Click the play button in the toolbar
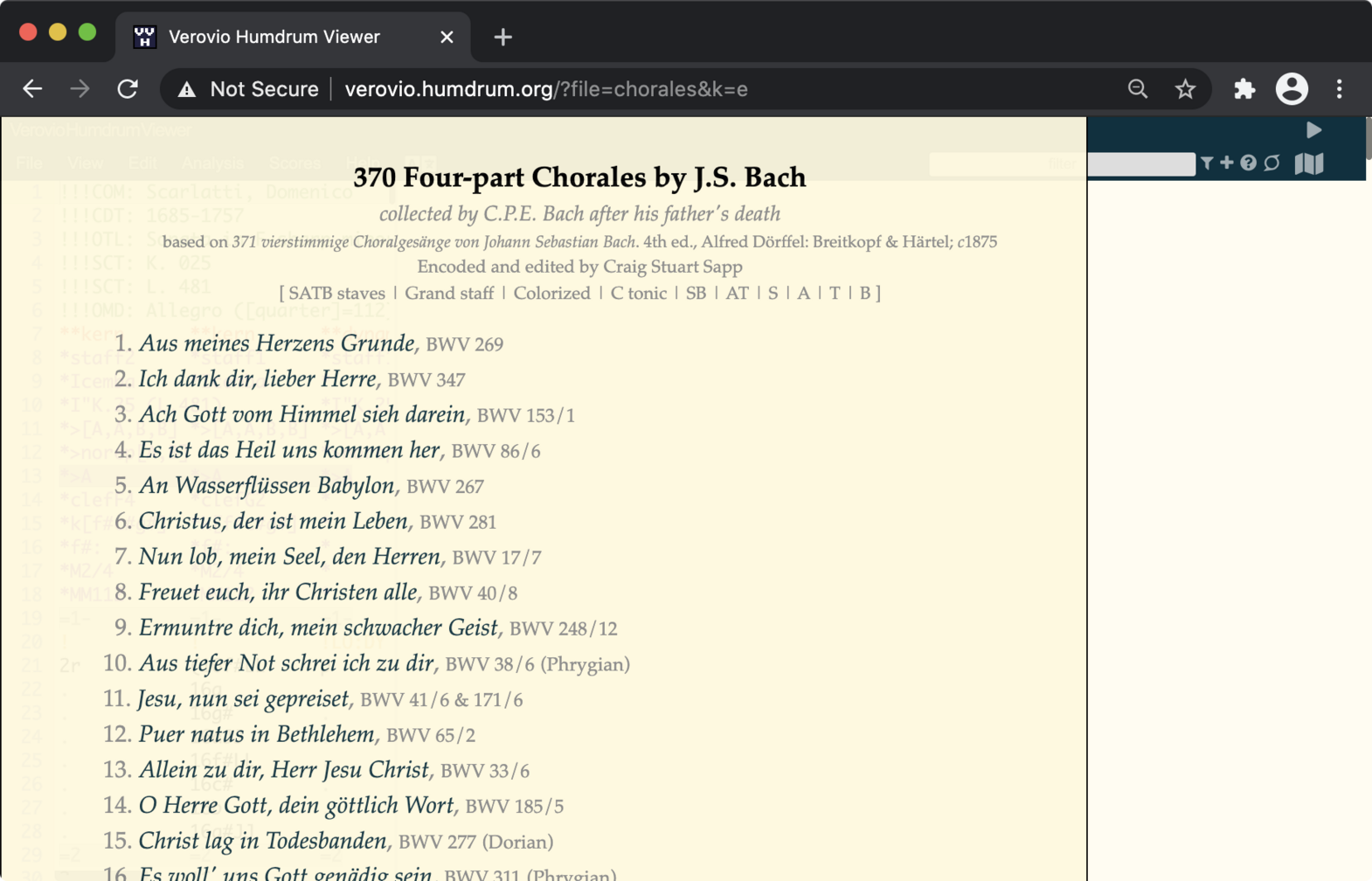The image size is (1372, 881). click(x=1313, y=130)
